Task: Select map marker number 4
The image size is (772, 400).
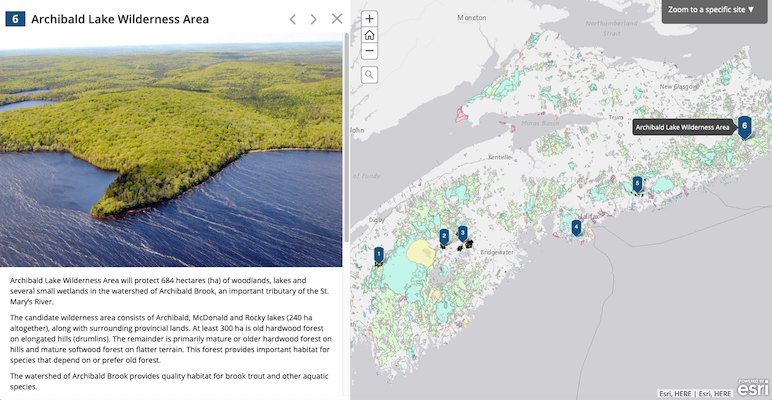Action: click(x=576, y=227)
